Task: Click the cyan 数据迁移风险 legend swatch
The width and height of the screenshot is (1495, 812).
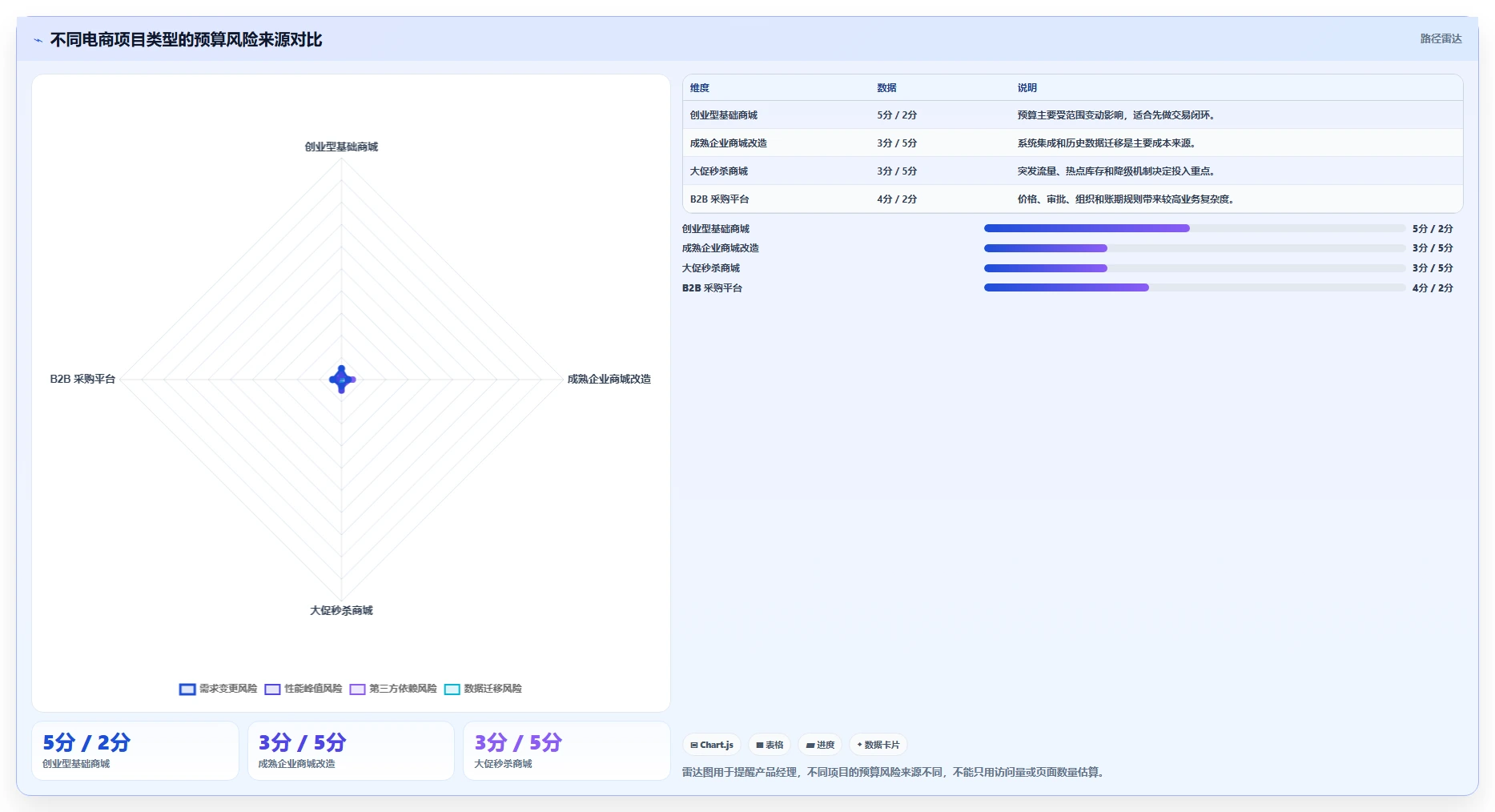Action: [452, 689]
